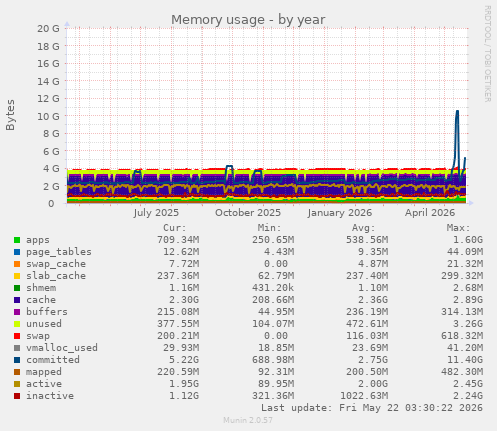Click the green apps legend swatch
497x431 pixels.
click(x=17, y=240)
